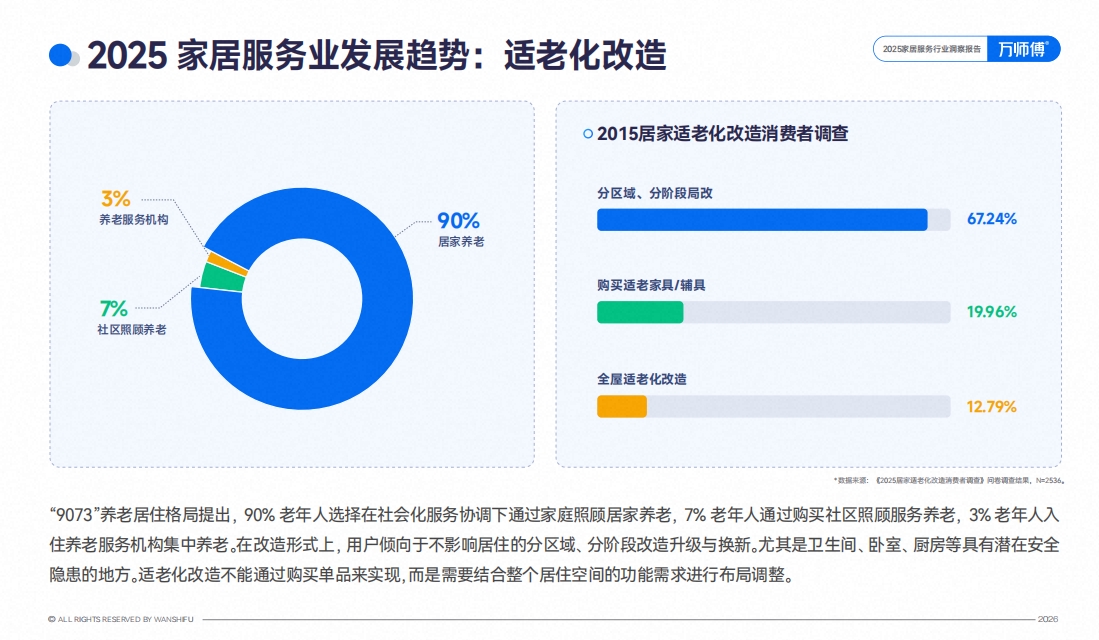Click the data source footnote text
Image resolution: width=1099 pixels, height=640 pixels.
click(947, 480)
